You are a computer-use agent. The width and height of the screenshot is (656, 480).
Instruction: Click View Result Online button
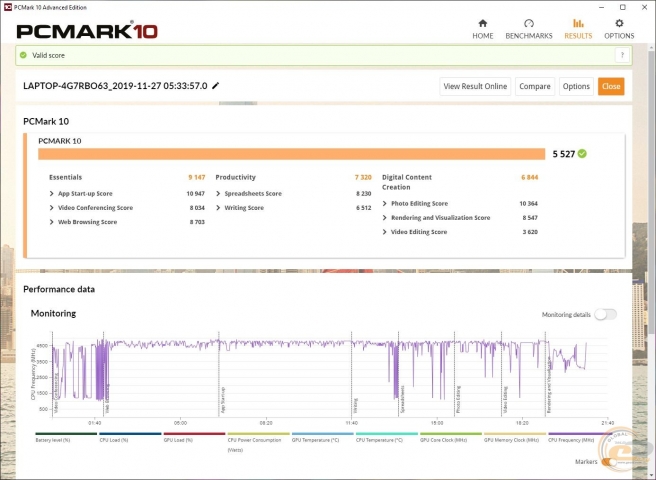pos(475,86)
